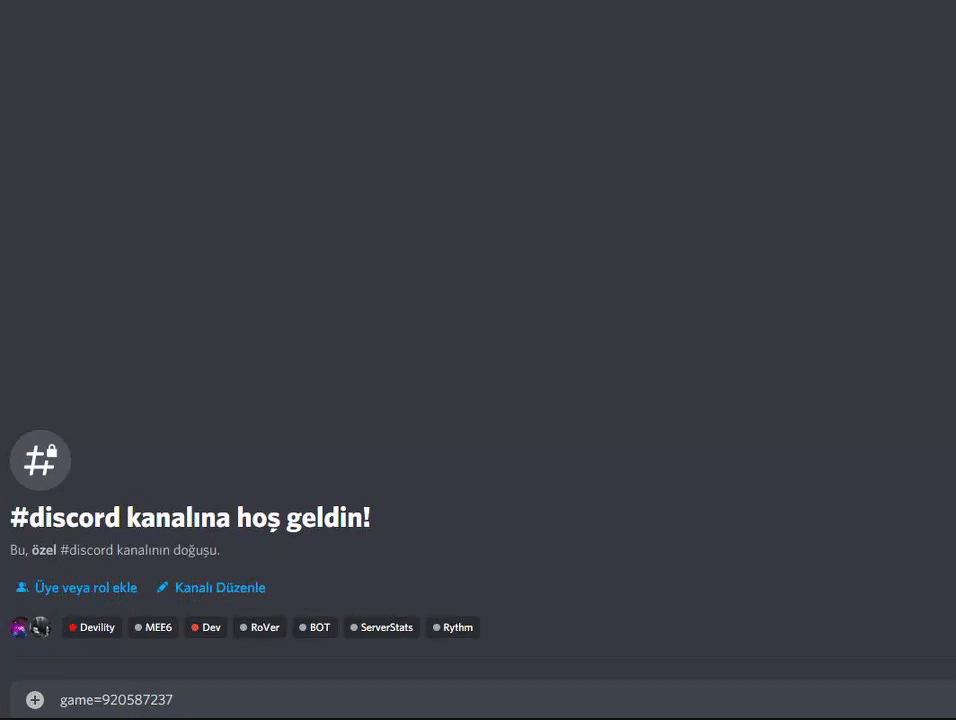Image resolution: width=956 pixels, height=720 pixels.
Task: Click the locked hashtag channel icon
Action: (40, 460)
